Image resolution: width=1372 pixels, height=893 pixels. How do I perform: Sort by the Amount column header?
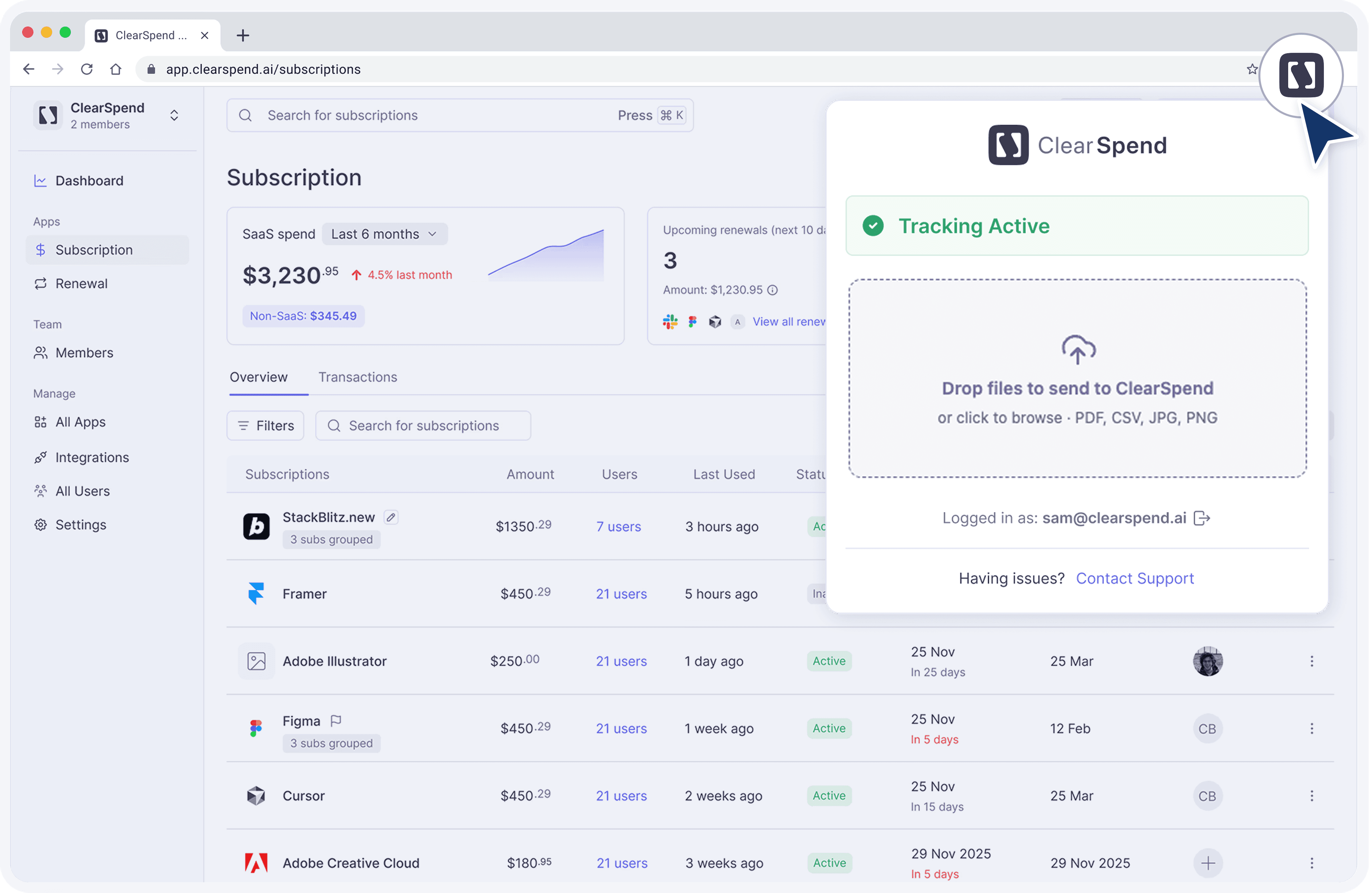point(530,474)
